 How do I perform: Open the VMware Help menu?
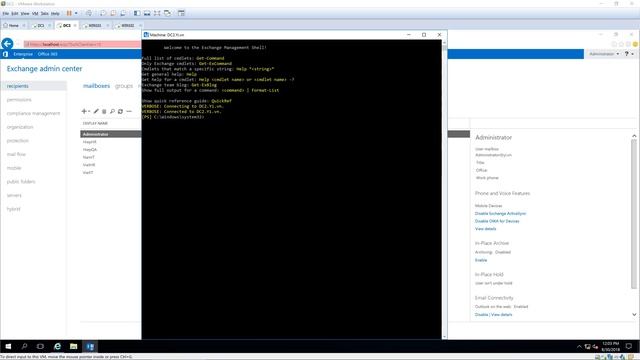55,13
